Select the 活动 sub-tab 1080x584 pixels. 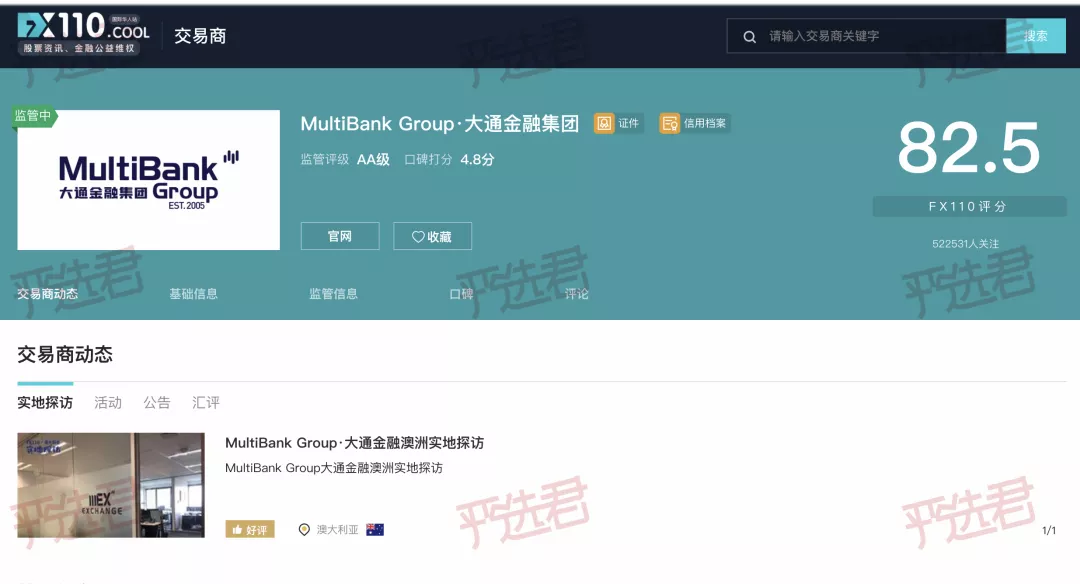coord(108,403)
